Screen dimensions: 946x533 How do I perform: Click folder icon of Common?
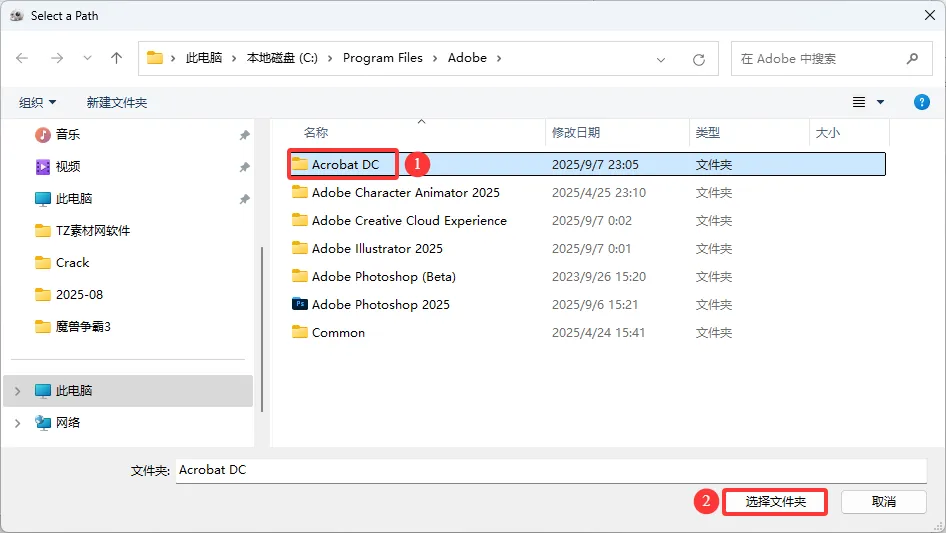pos(300,332)
